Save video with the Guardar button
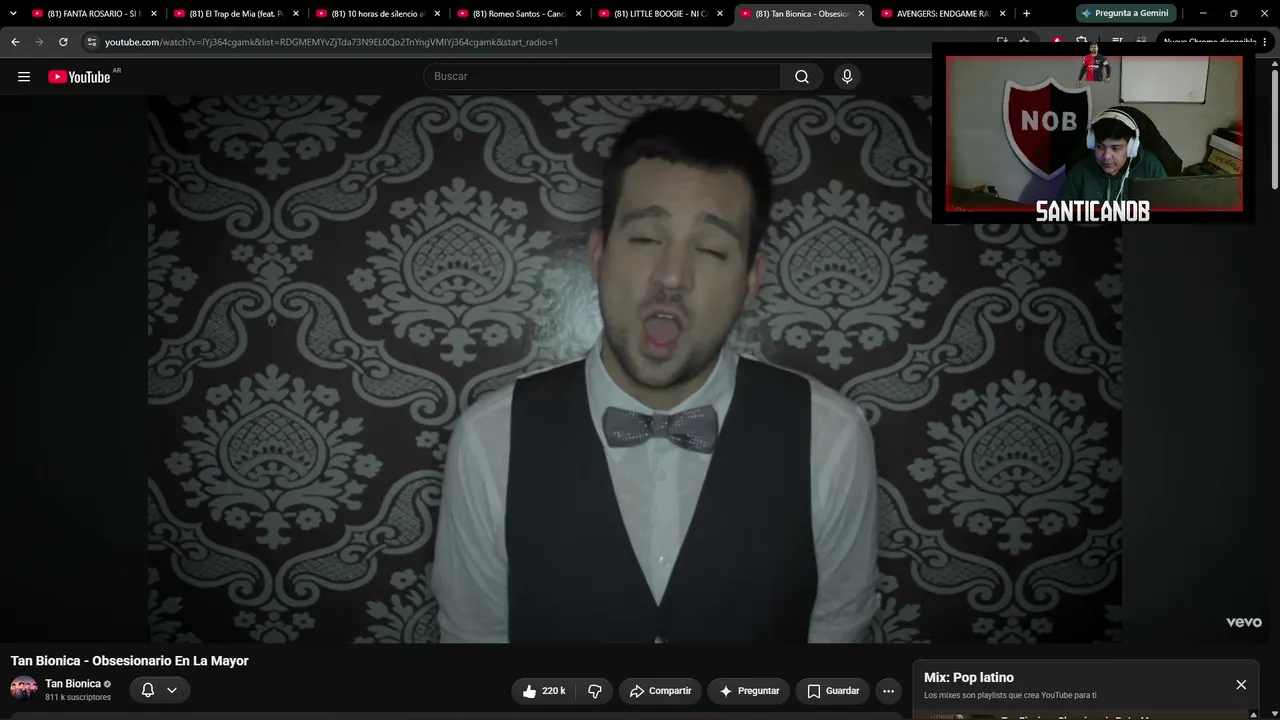This screenshot has height=720, width=1280. tap(833, 691)
